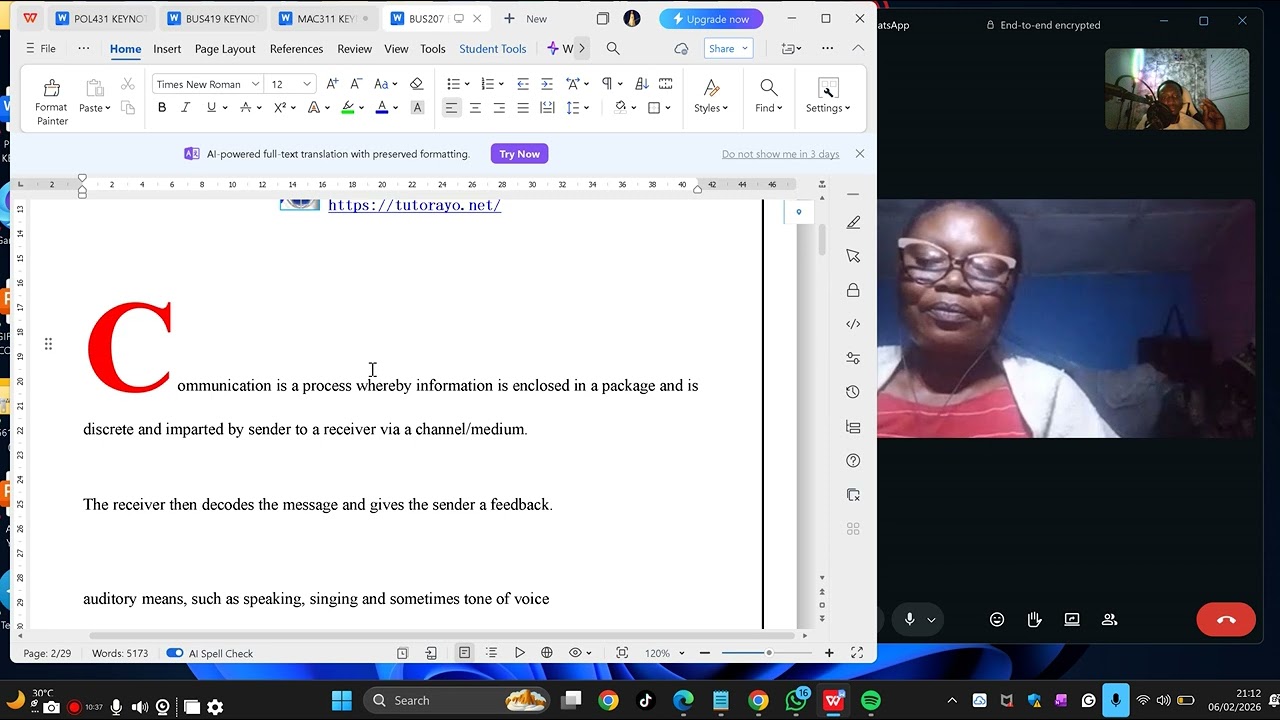This screenshot has height=720, width=1280.
Task: Open the Times New Roman font dropdown
Action: click(x=256, y=84)
